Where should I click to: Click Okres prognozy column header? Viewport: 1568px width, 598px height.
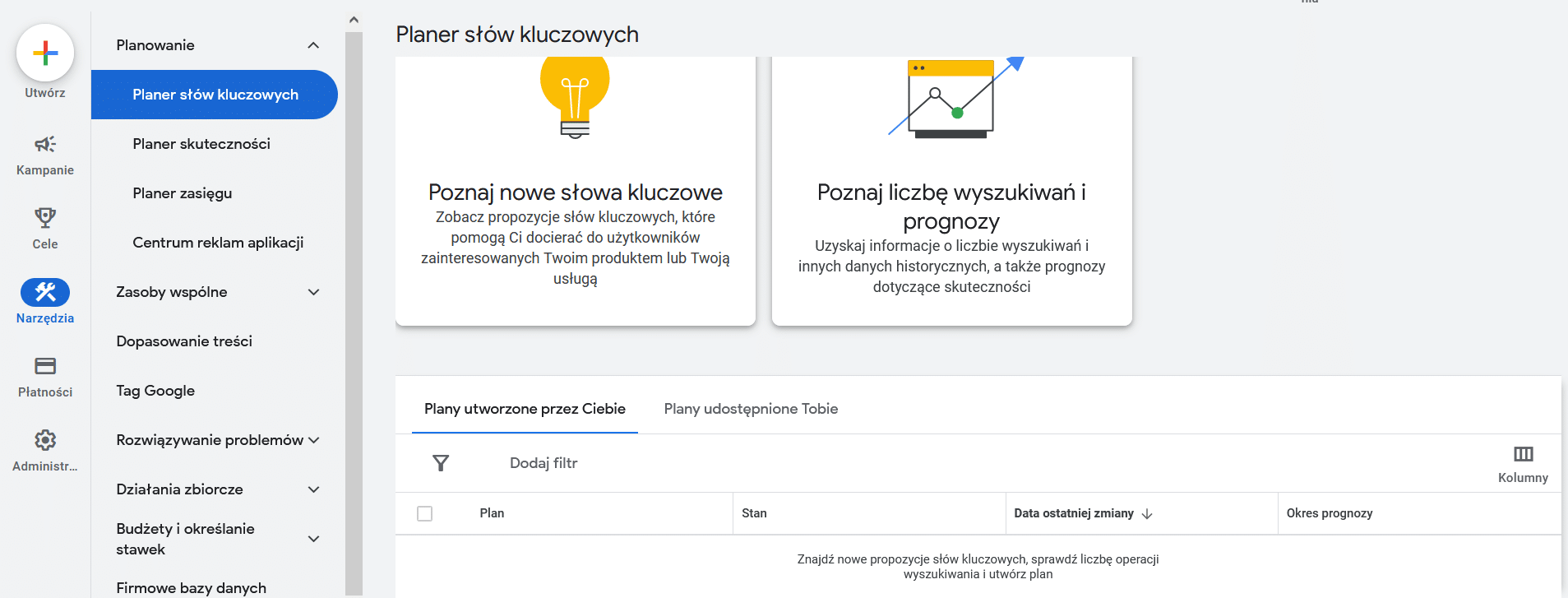point(1330,513)
